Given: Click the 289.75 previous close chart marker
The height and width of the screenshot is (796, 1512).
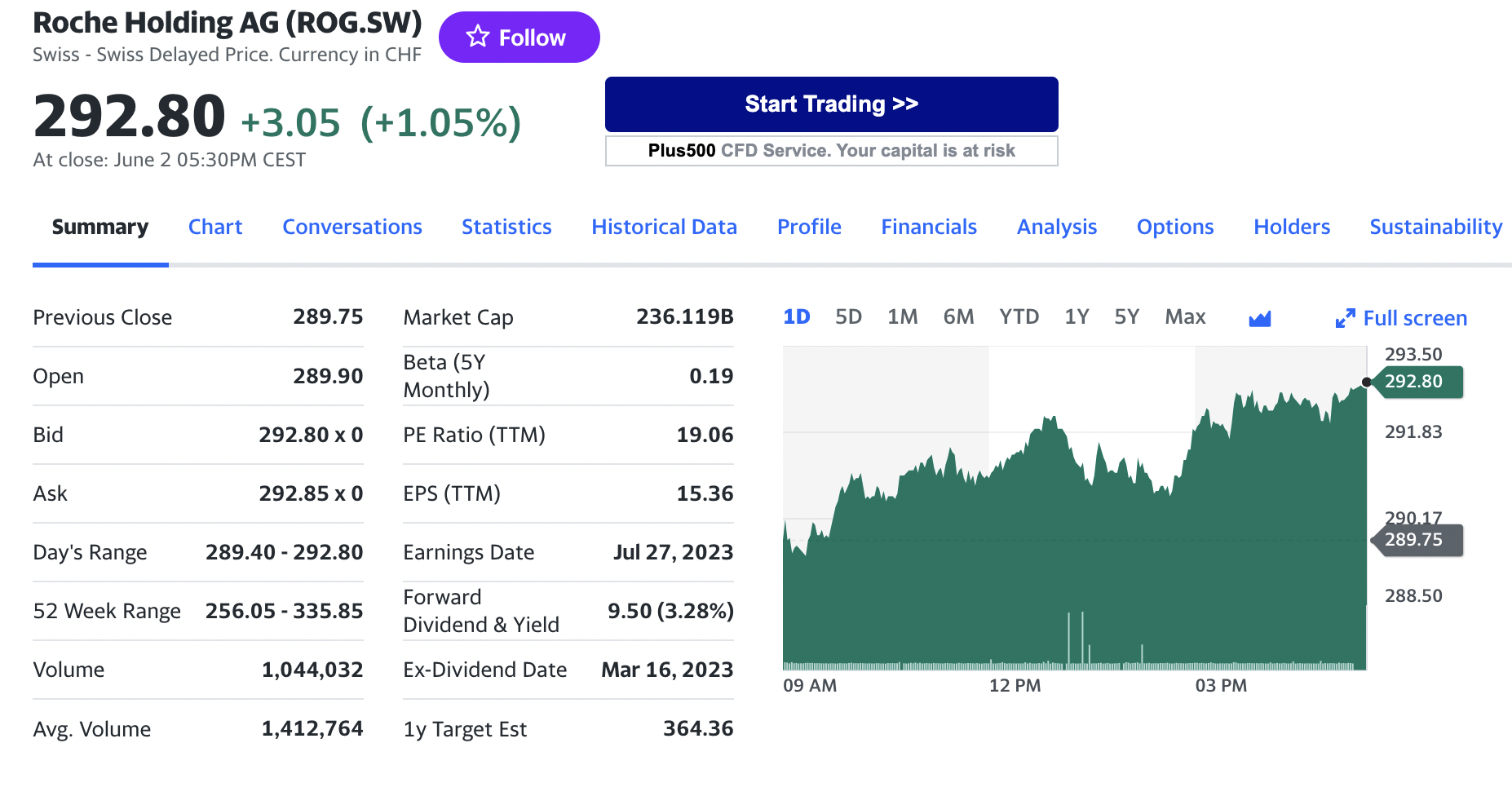Looking at the screenshot, I should tap(1417, 540).
